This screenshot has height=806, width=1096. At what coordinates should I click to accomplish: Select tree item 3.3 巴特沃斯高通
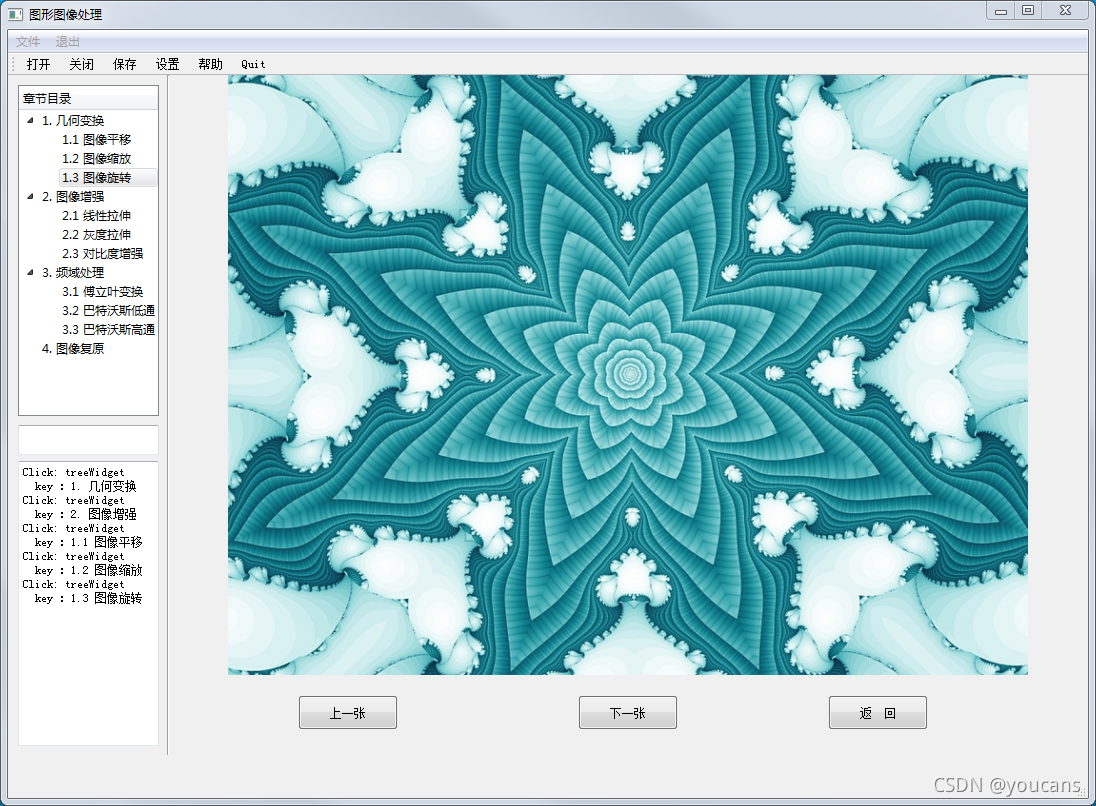(108, 329)
